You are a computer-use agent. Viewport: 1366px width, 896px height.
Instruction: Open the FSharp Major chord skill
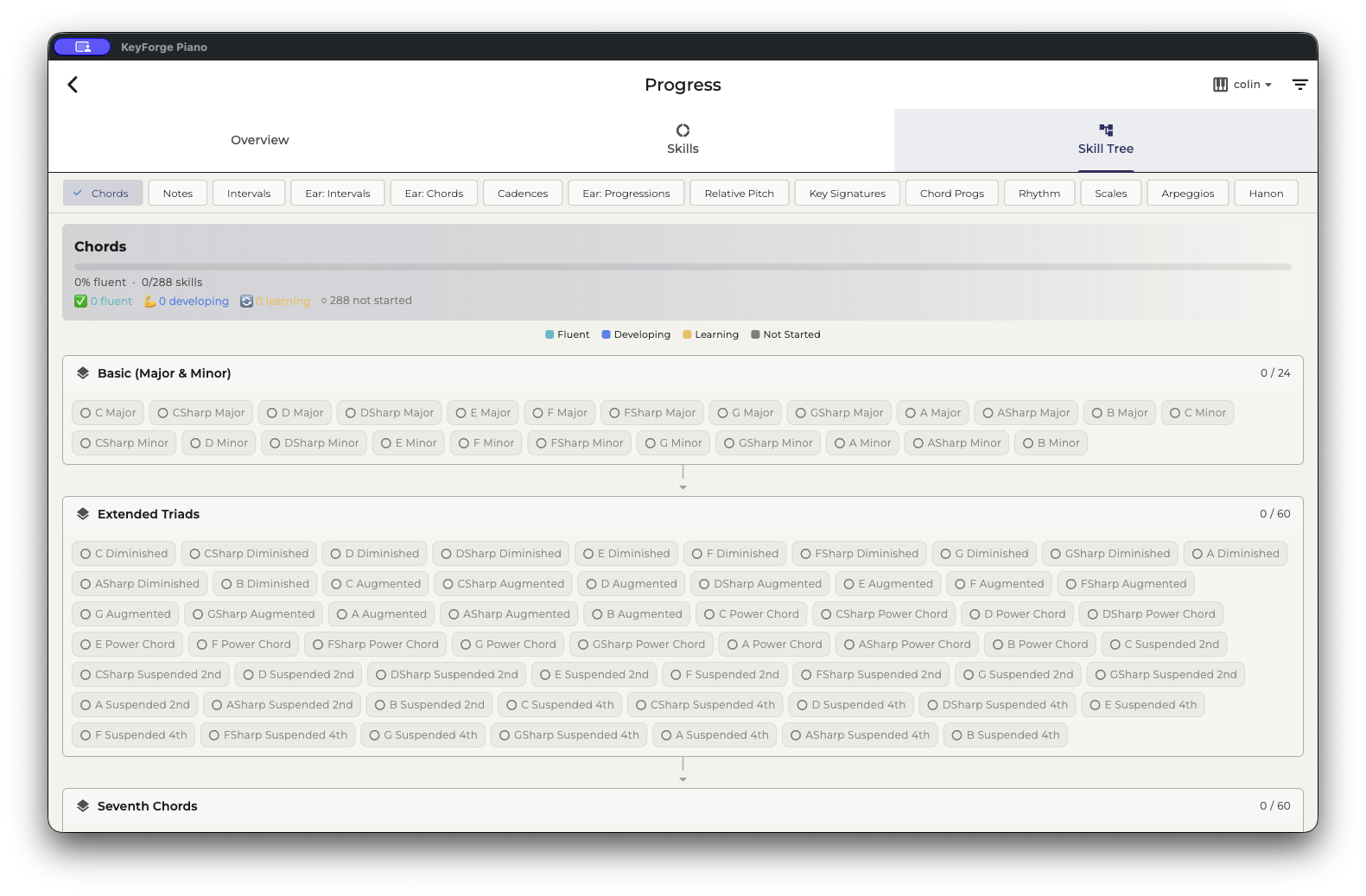pos(652,413)
